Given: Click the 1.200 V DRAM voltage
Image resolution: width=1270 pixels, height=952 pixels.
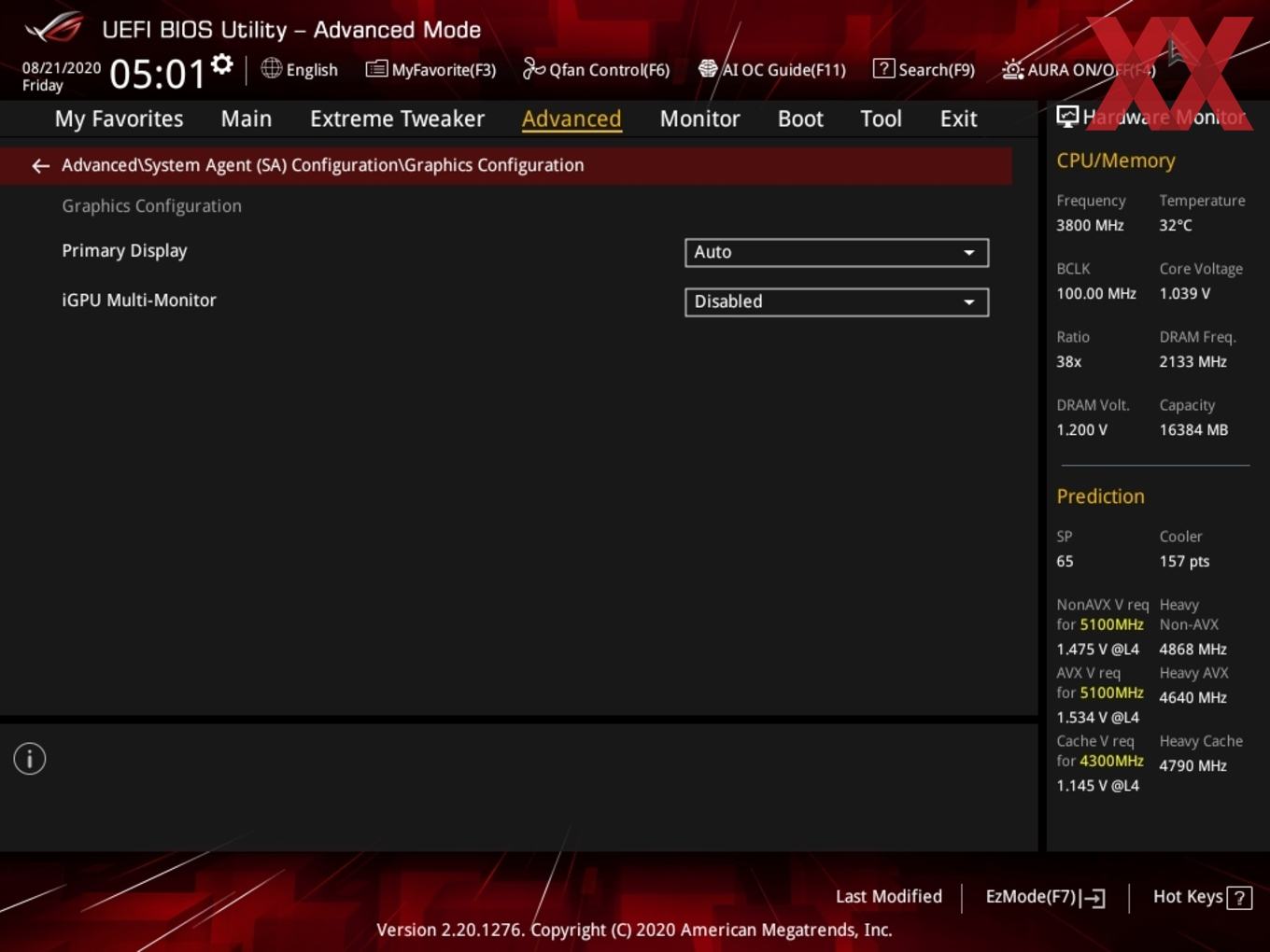Looking at the screenshot, I should [x=1082, y=429].
